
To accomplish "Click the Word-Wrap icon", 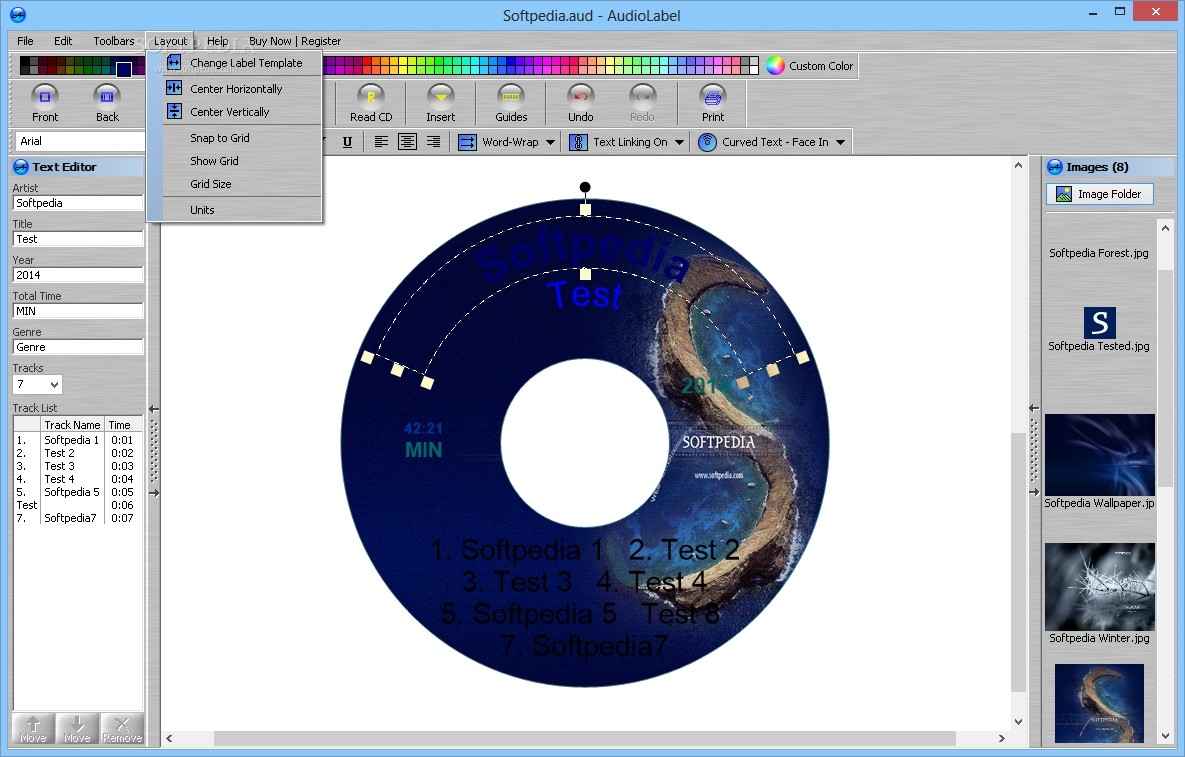I will coord(468,142).
